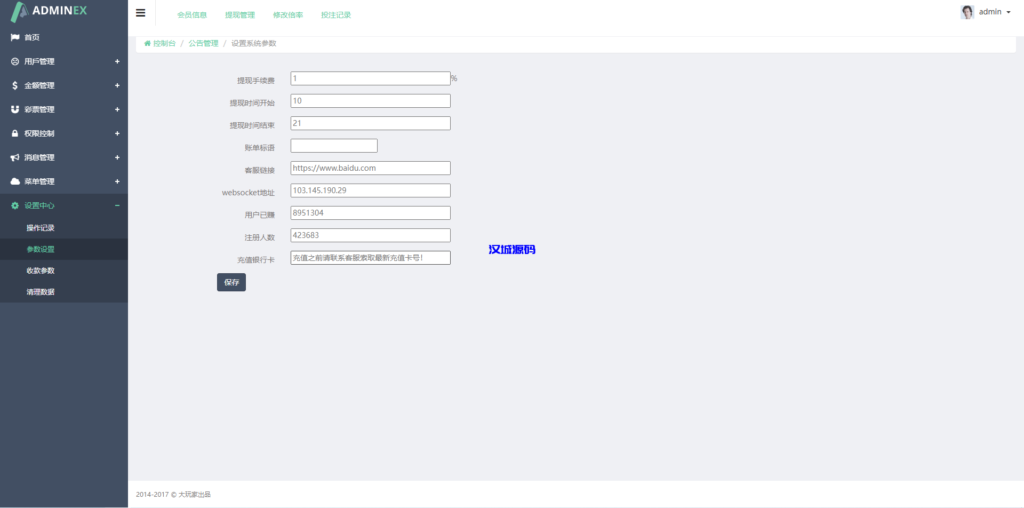
Task: Follow the 公告管理 breadcrumb link
Action: [x=203, y=43]
